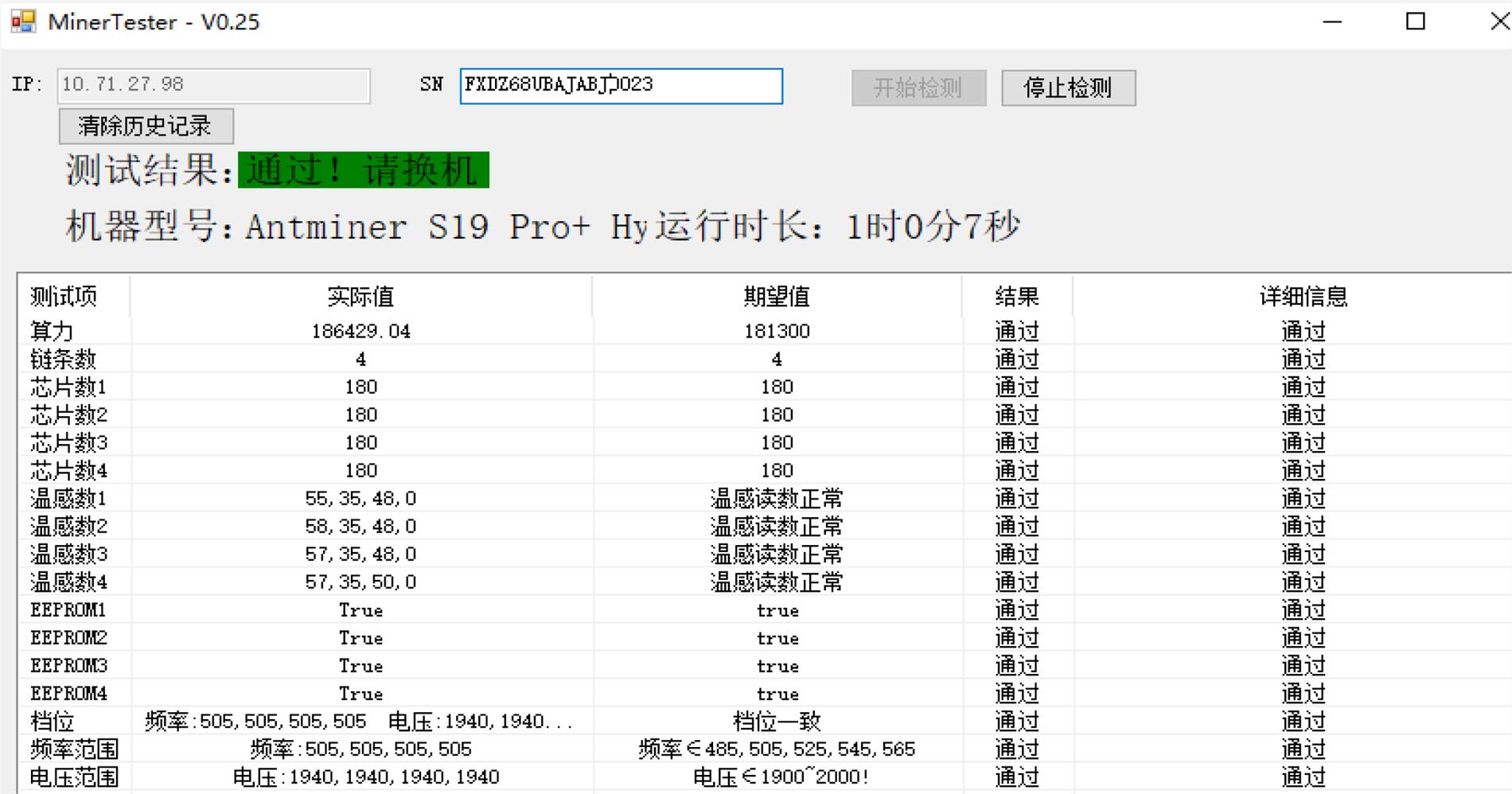The width and height of the screenshot is (1512, 794).
Task: Click the disabled 开始检测 start detection button
Action: (918, 88)
